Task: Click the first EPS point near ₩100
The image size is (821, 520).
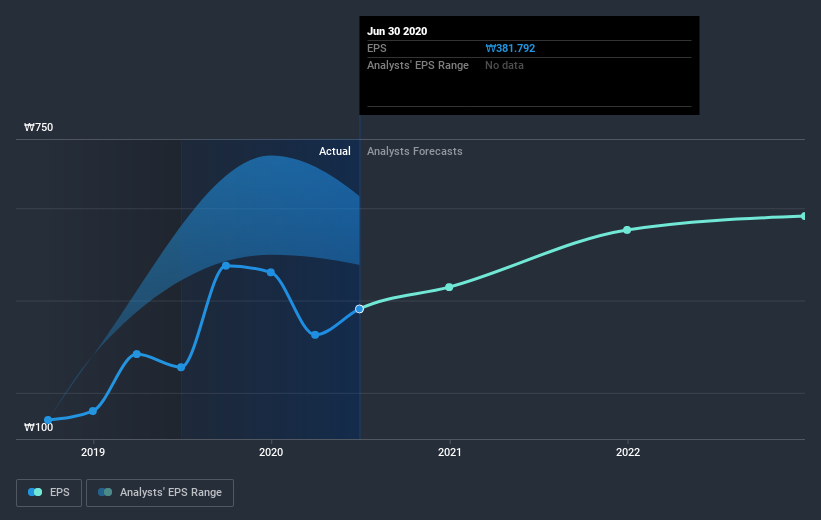Action: point(48,420)
